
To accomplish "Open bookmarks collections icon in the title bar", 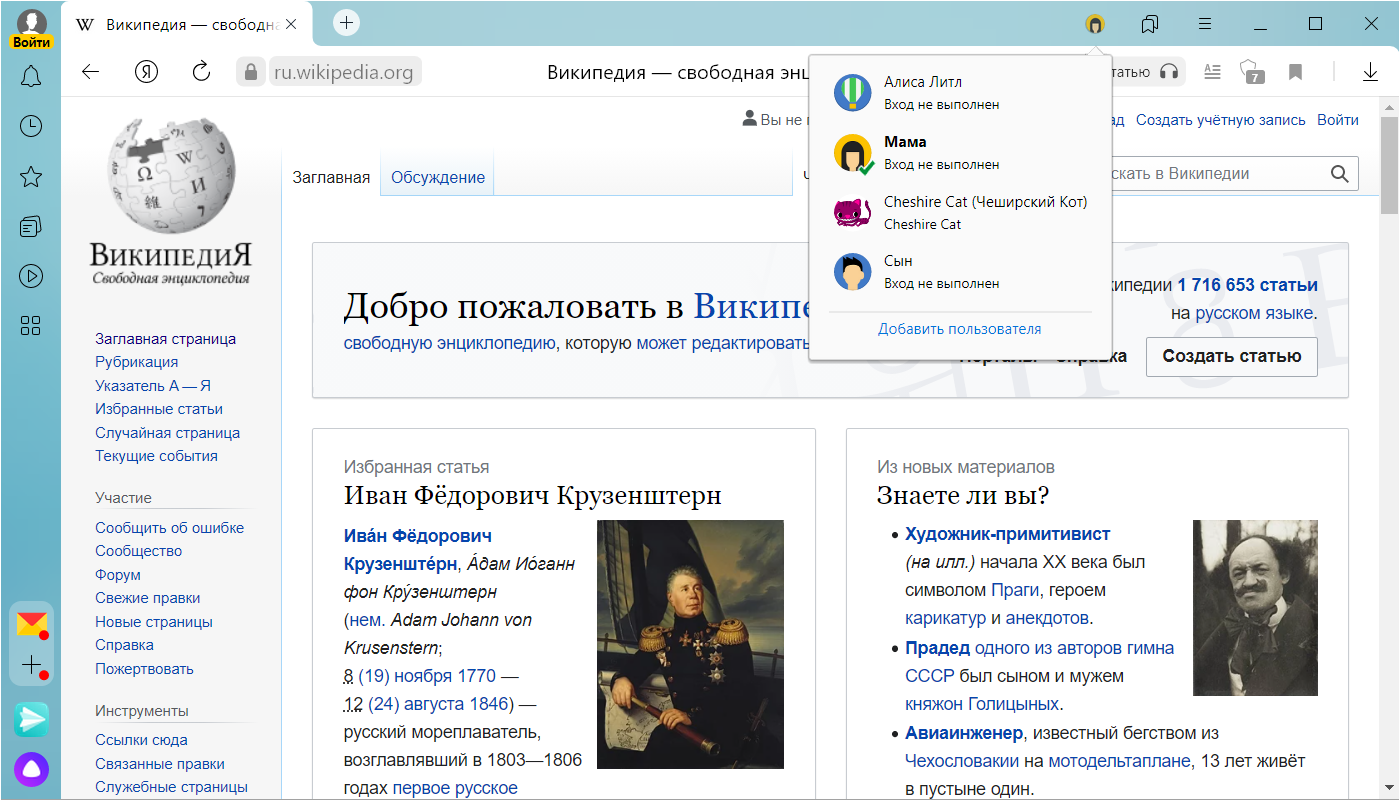I will point(1150,23).
